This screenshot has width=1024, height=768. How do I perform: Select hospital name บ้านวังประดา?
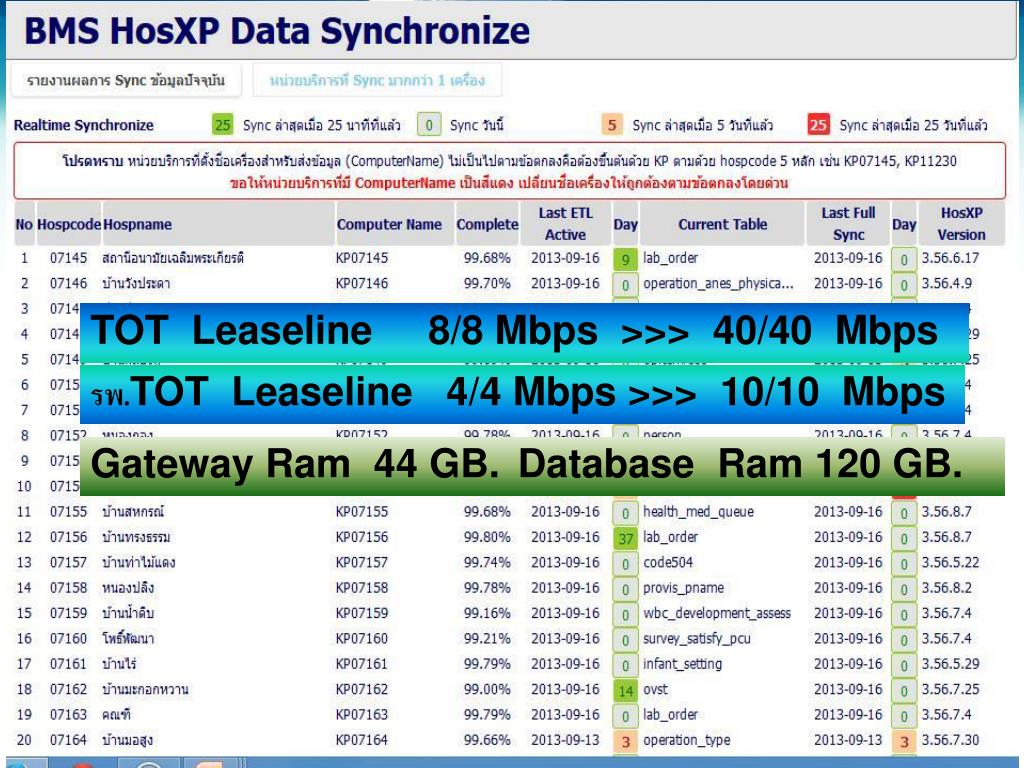point(136,283)
